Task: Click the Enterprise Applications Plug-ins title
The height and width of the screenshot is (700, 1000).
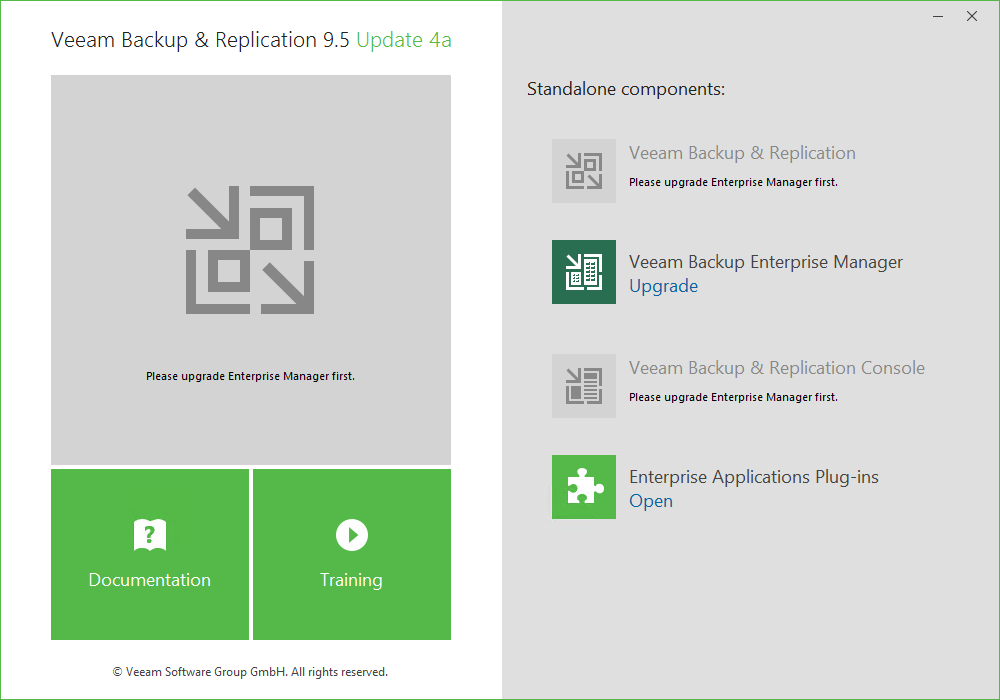Action: pos(754,477)
